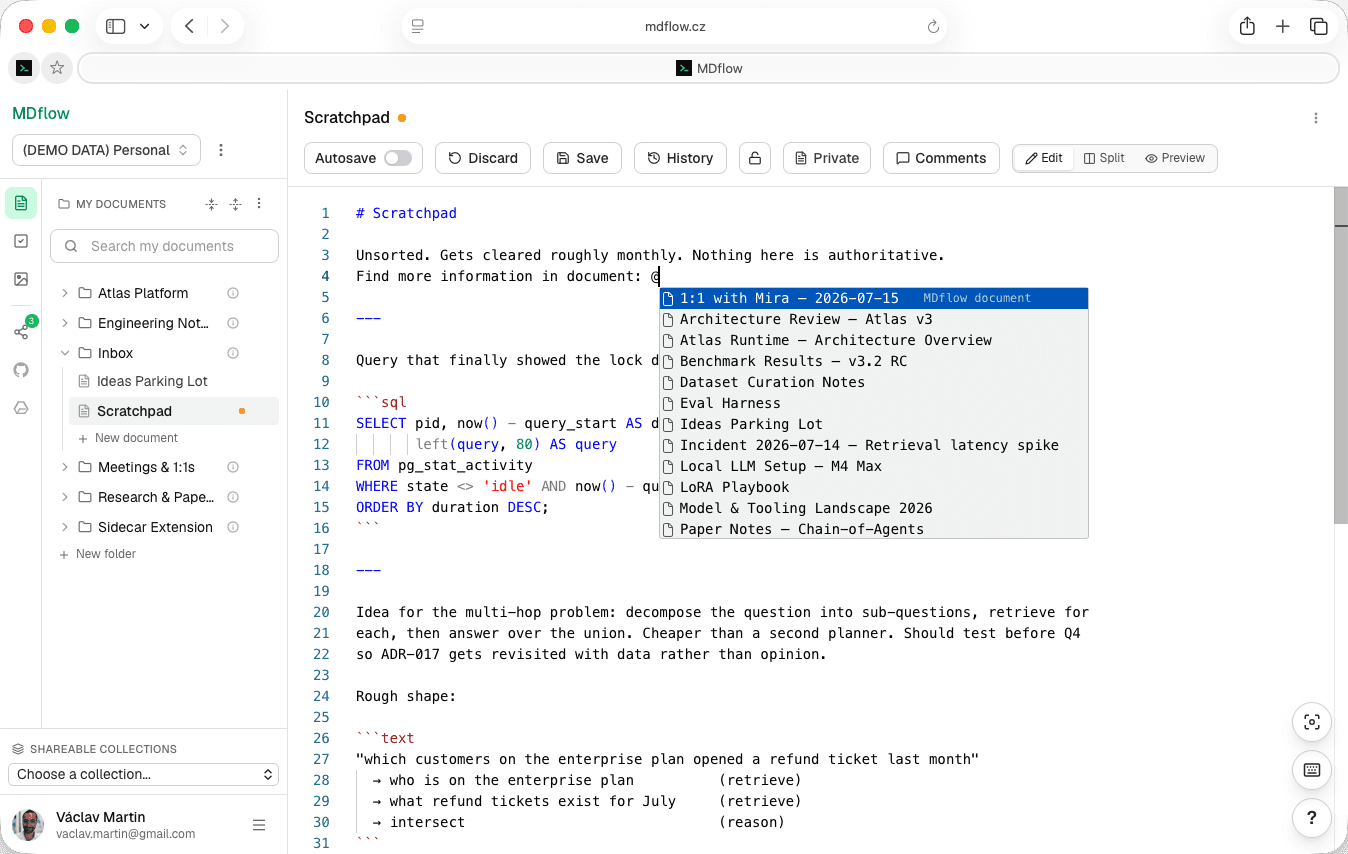Click the Private visibility button
The width and height of the screenshot is (1348, 854).
(827, 158)
